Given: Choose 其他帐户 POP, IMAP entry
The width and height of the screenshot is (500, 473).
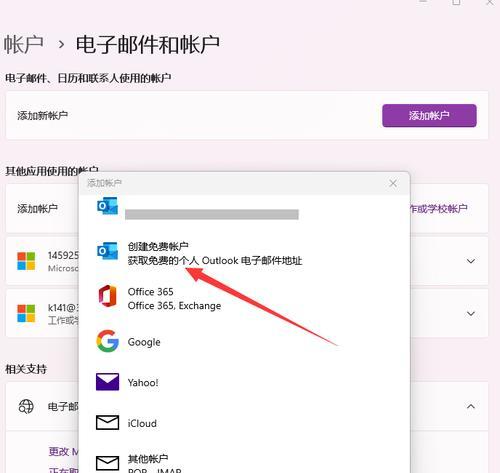Looking at the screenshot, I should click(x=155, y=464).
